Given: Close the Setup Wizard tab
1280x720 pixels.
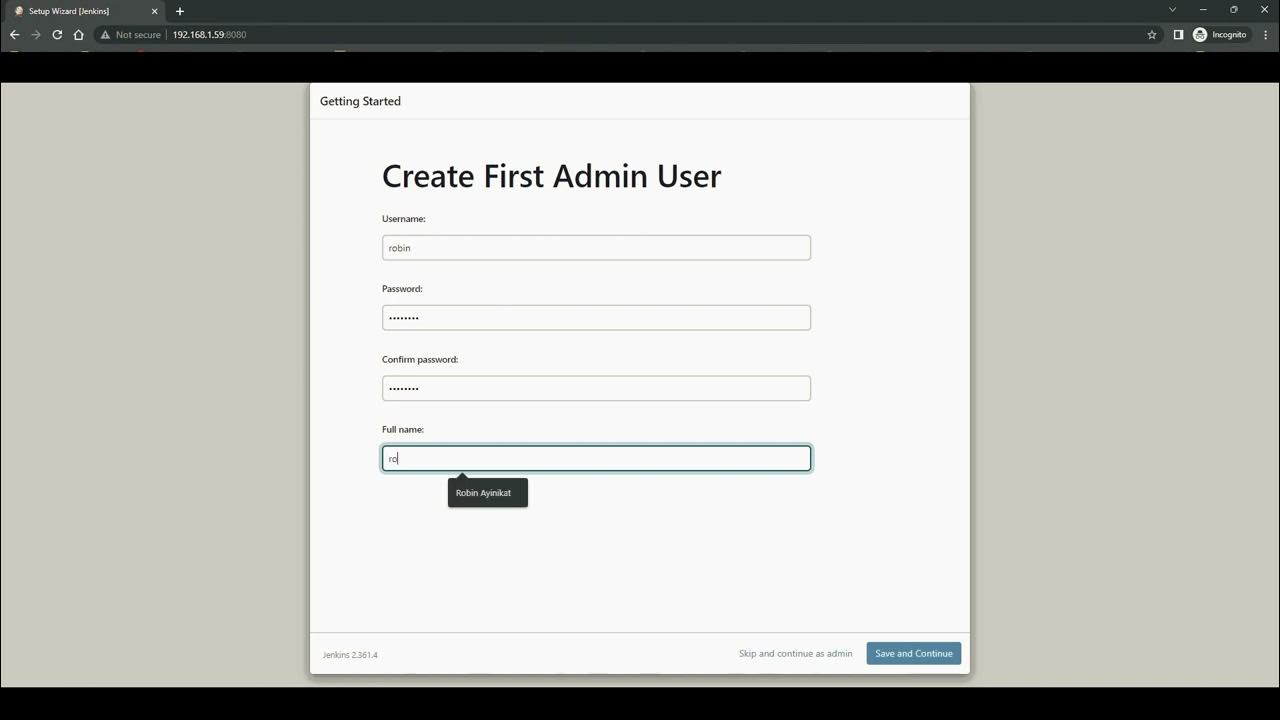Looking at the screenshot, I should [155, 11].
